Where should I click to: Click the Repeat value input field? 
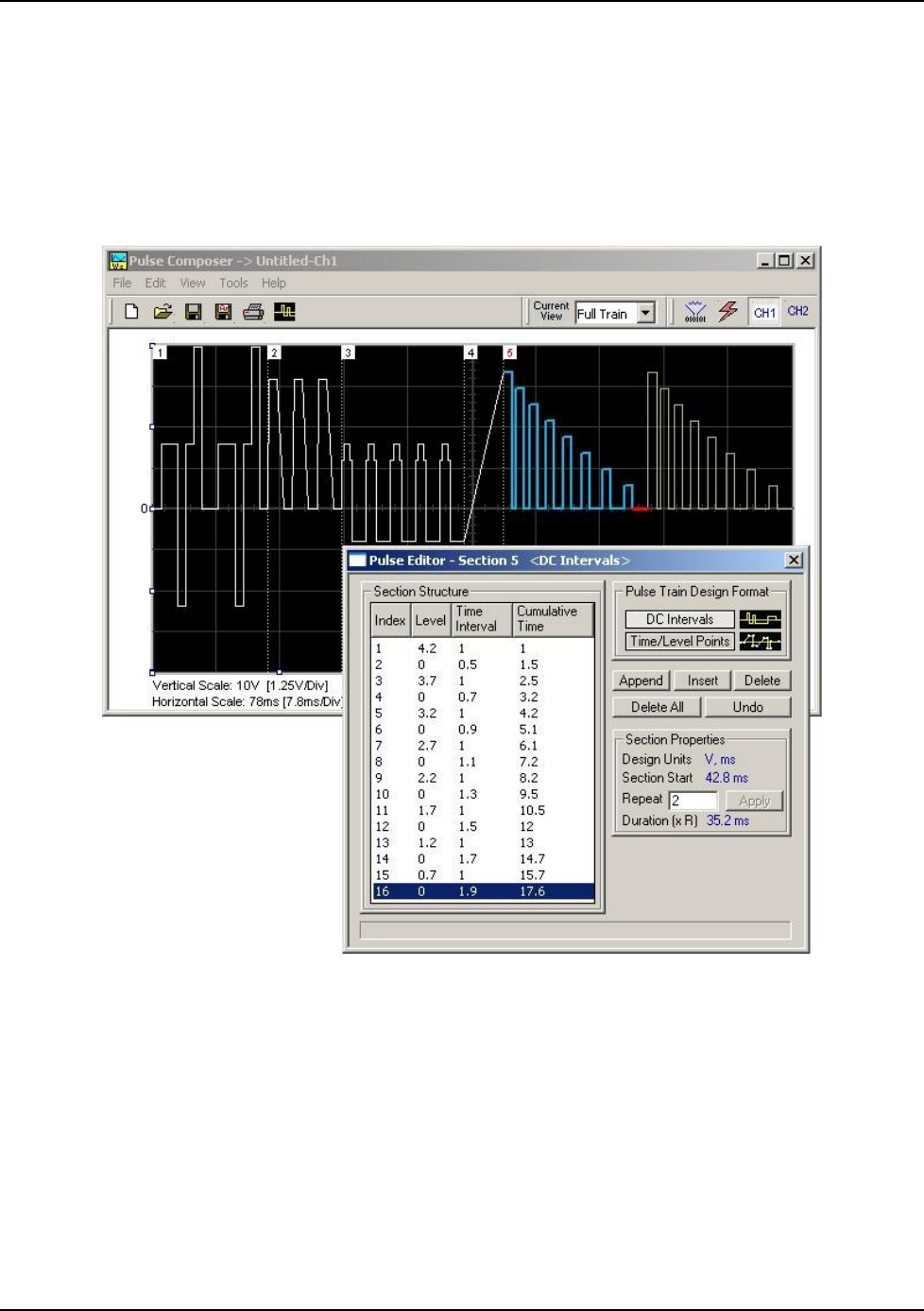pos(693,801)
